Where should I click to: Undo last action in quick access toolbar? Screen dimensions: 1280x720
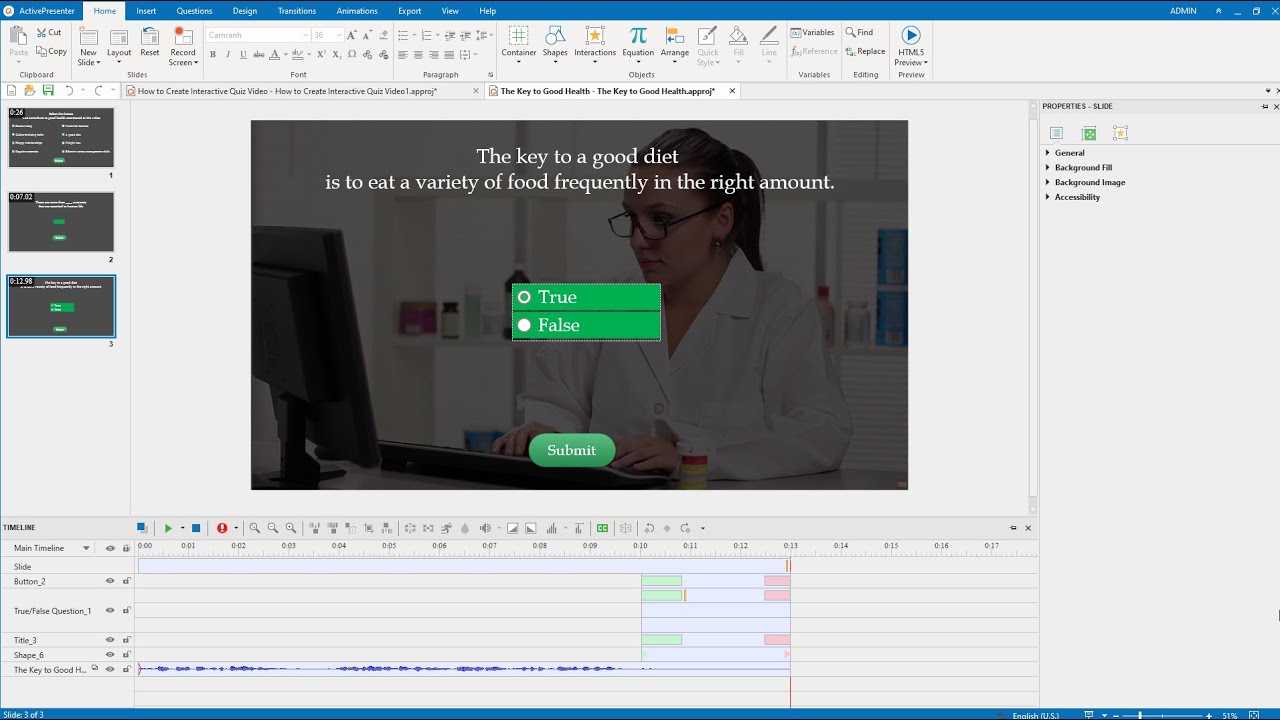(68, 91)
